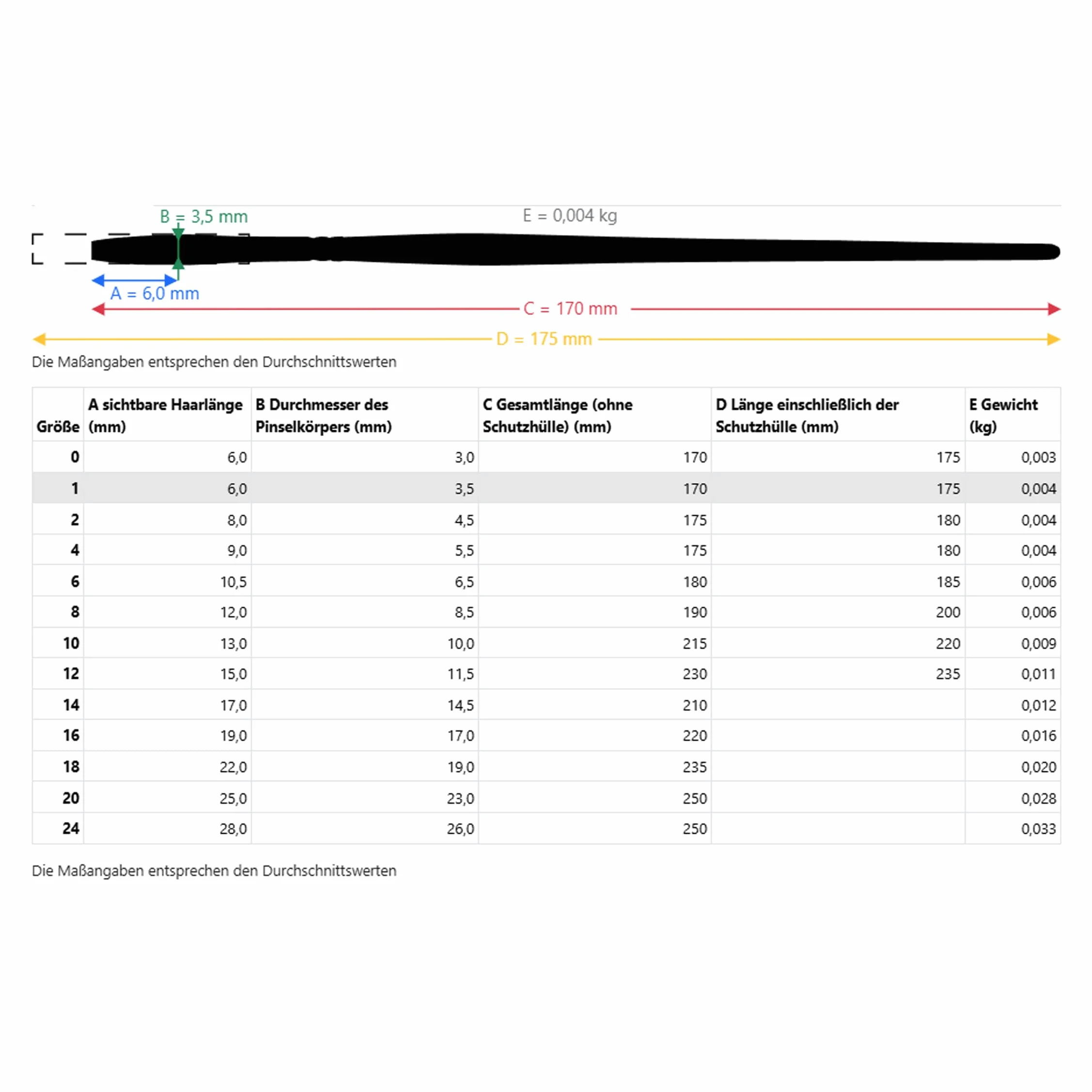Image resolution: width=1092 pixels, height=1092 pixels.
Task: Select the size 8 table row
Action: coord(546,611)
